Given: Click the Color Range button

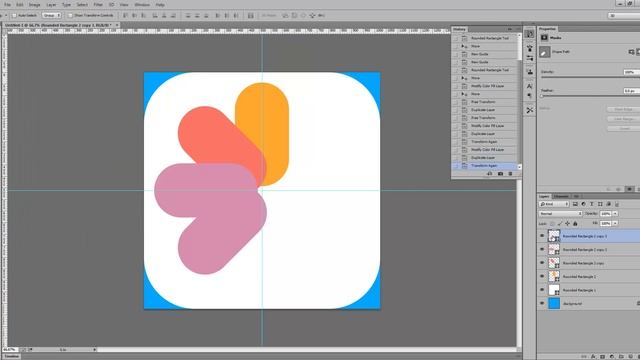Looking at the screenshot, I should pyautogui.click(x=623, y=119).
